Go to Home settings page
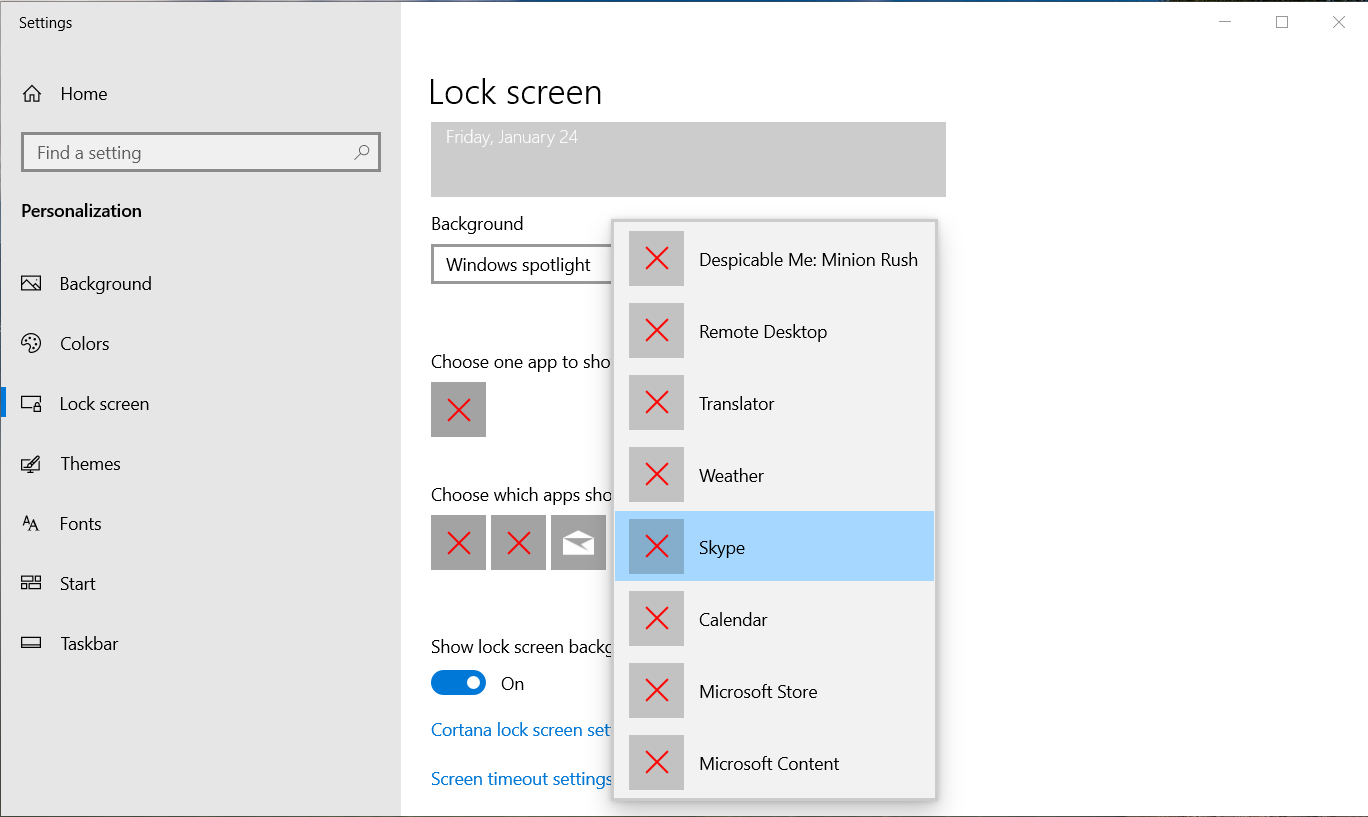This screenshot has width=1368, height=817. pos(200,94)
